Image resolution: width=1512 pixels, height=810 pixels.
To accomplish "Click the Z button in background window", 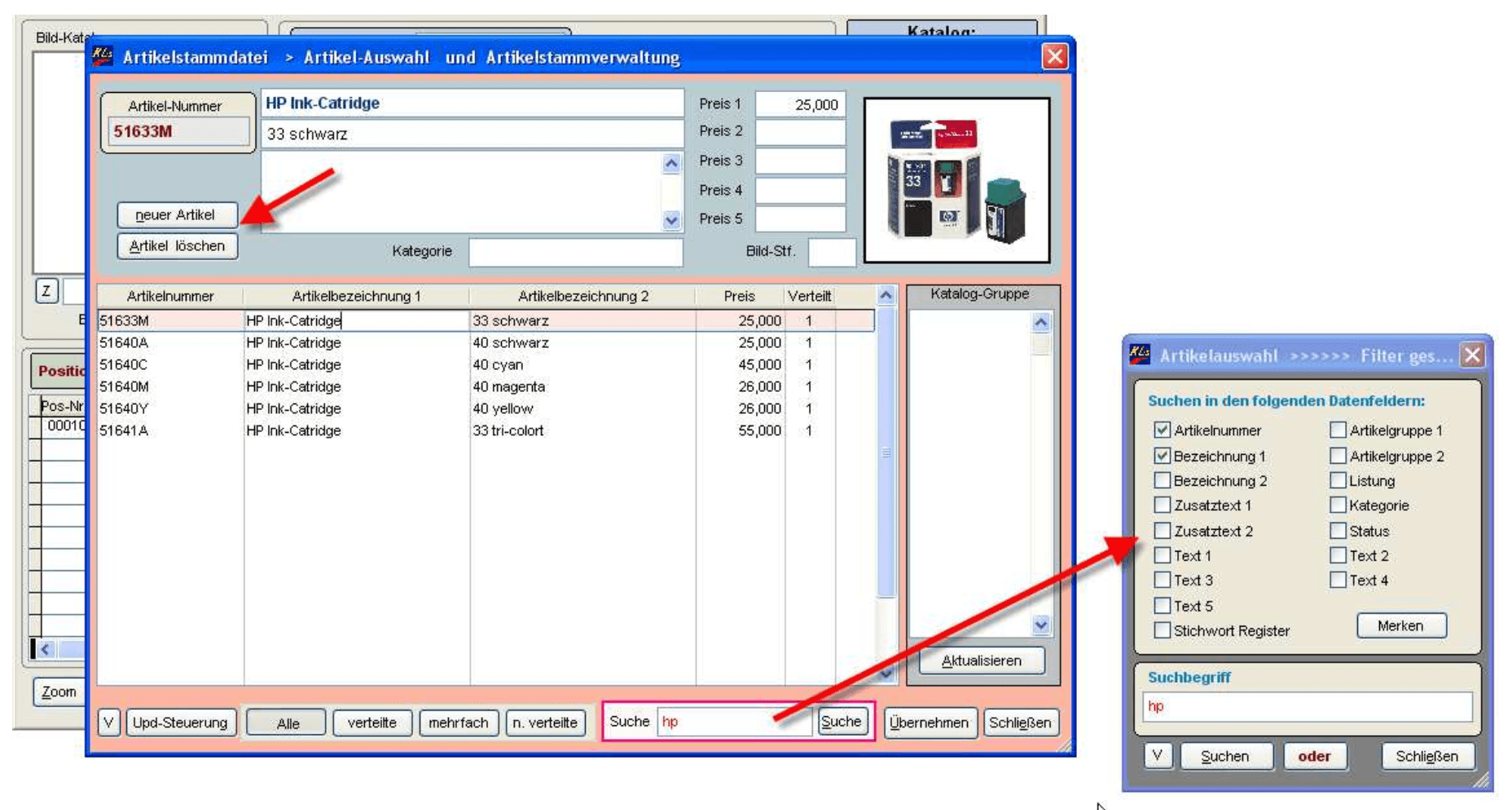I will [46, 291].
